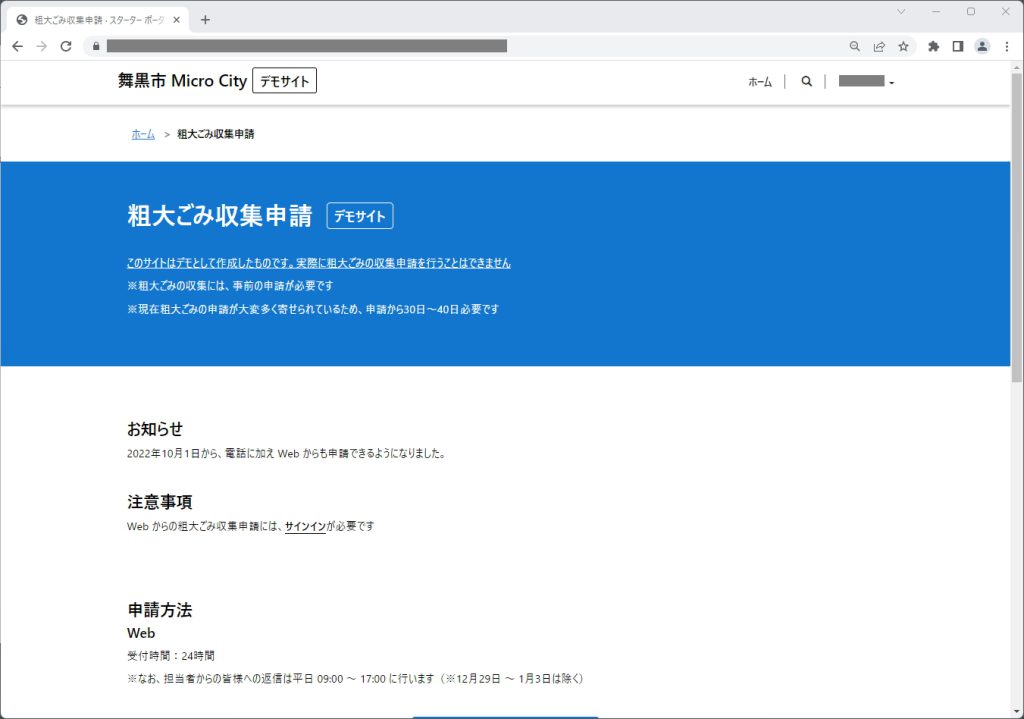The image size is (1024, 719).
Task: Click the share page icon in address bar
Action: click(879, 46)
